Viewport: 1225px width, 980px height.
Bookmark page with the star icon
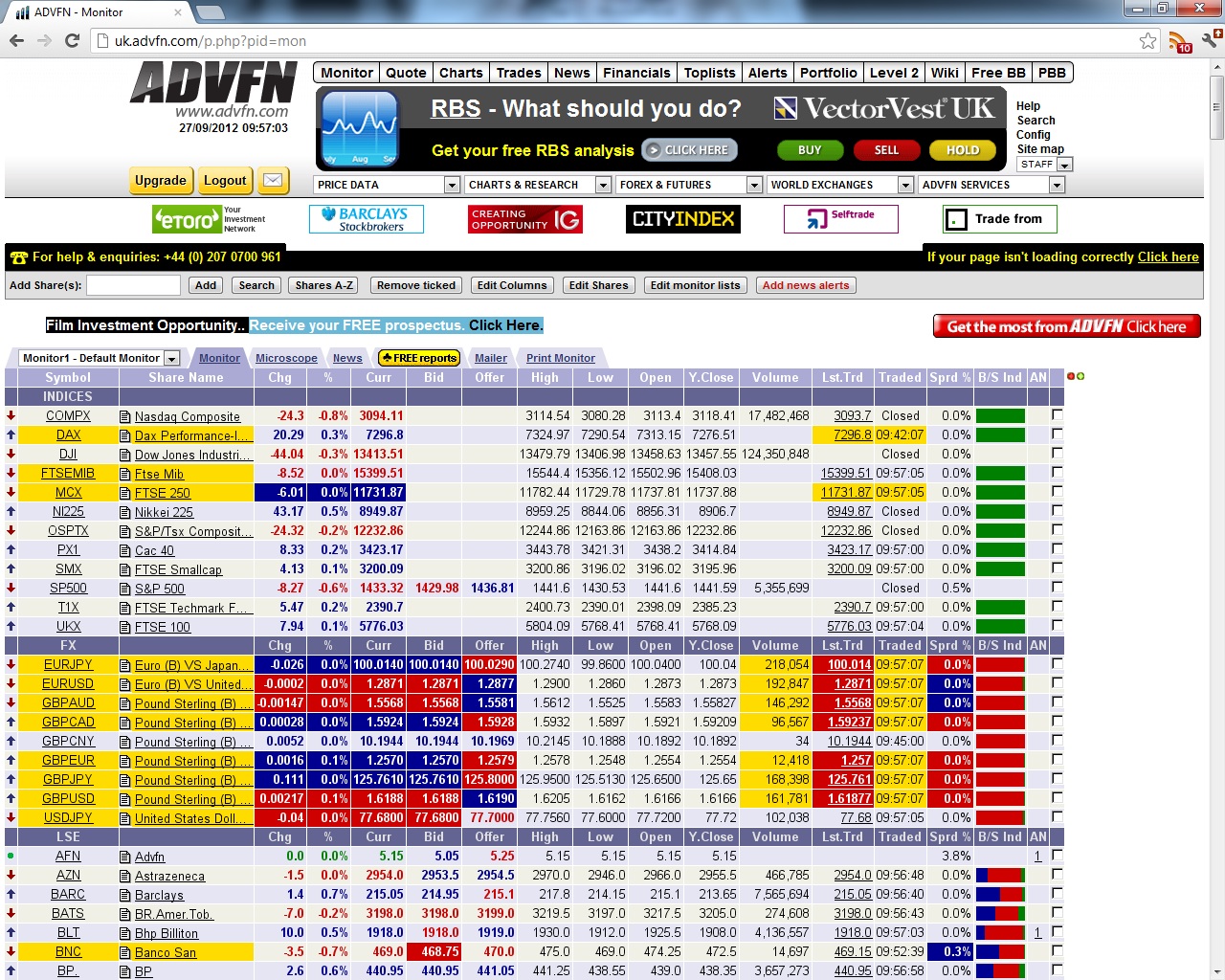click(x=1147, y=40)
